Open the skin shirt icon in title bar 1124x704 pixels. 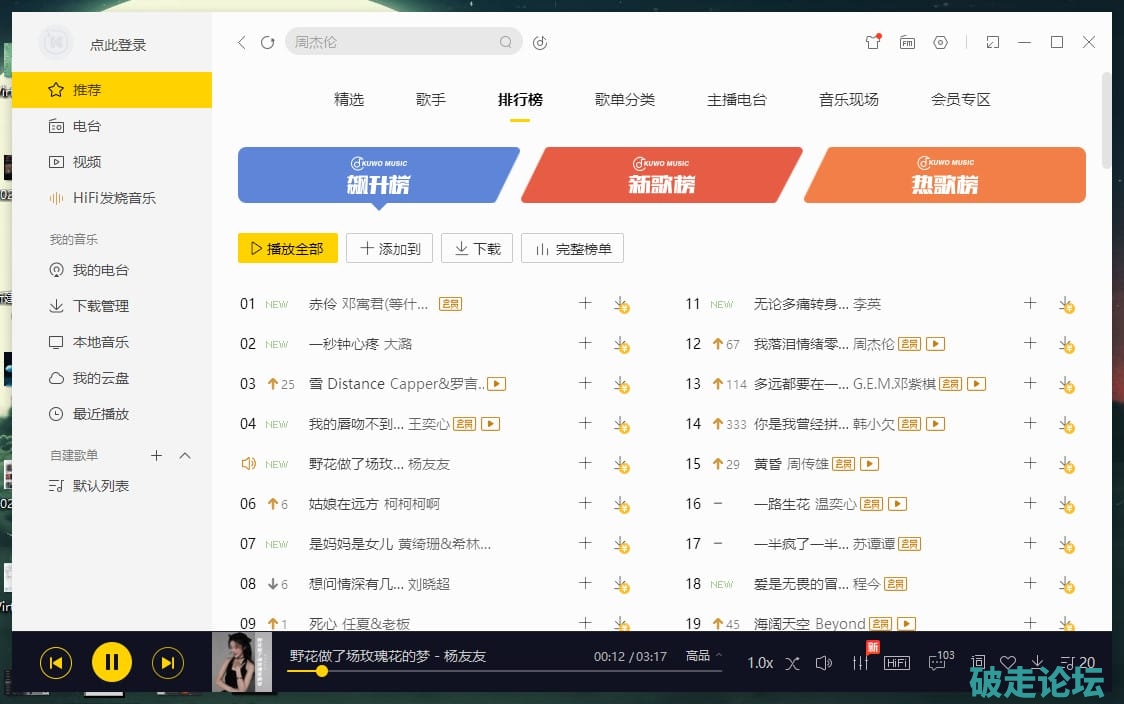(x=873, y=42)
